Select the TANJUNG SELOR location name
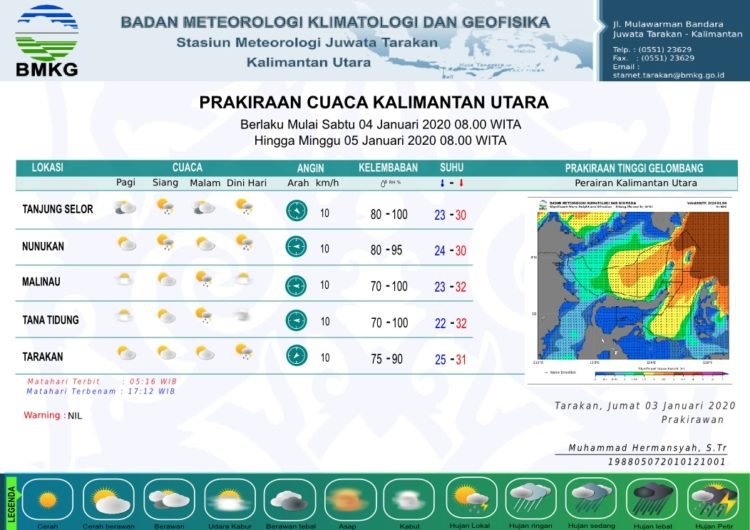The height and width of the screenshot is (530, 750). point(57,209)
